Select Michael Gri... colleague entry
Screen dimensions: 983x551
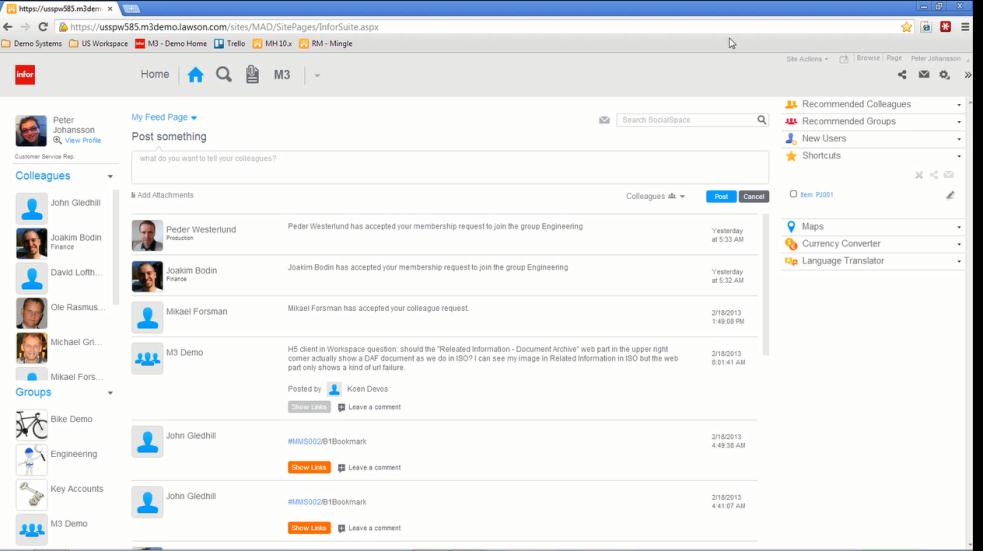[58, 348]
